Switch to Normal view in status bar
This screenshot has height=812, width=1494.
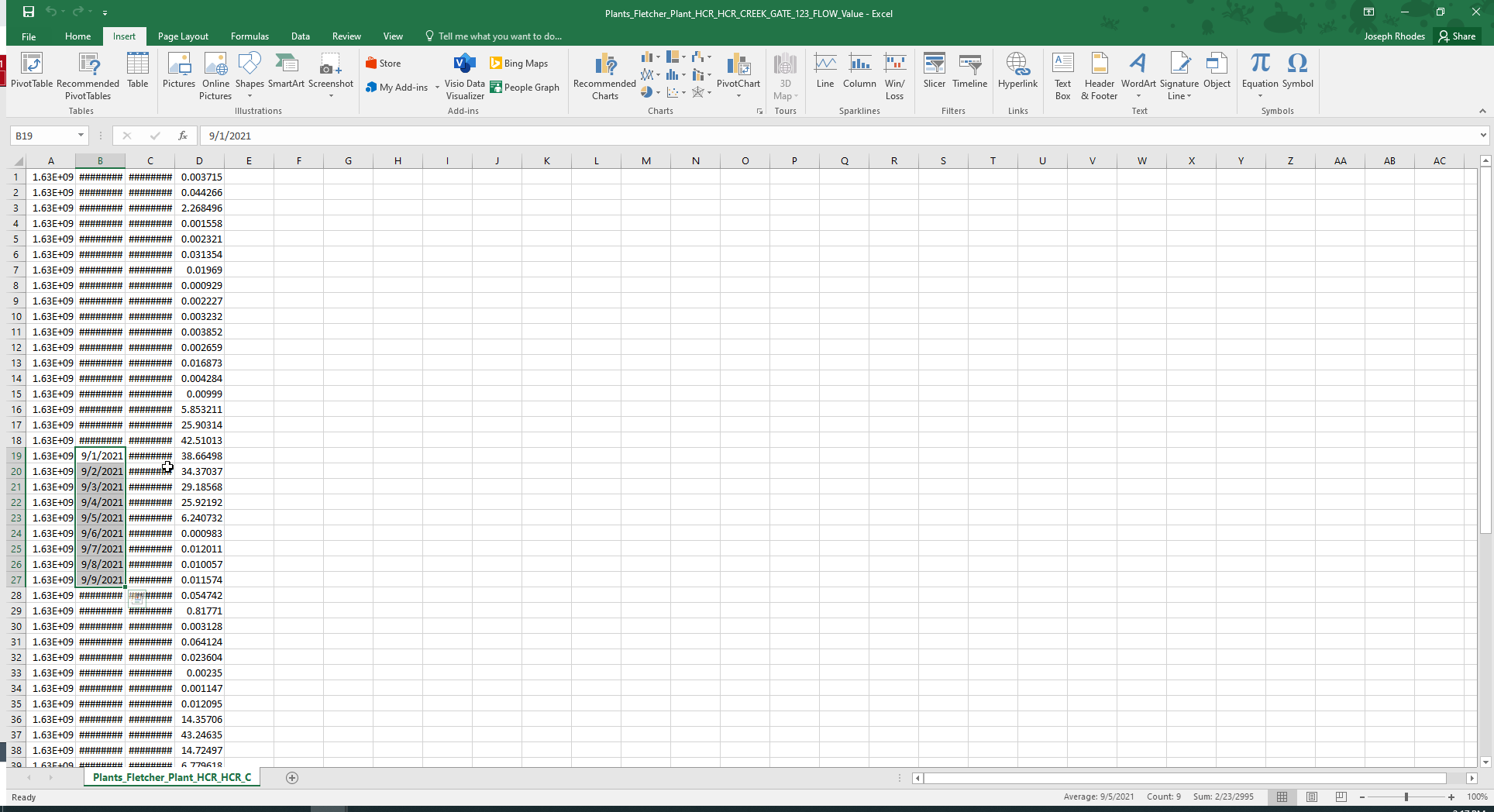pyautogui.click(x=1282, y=797)
